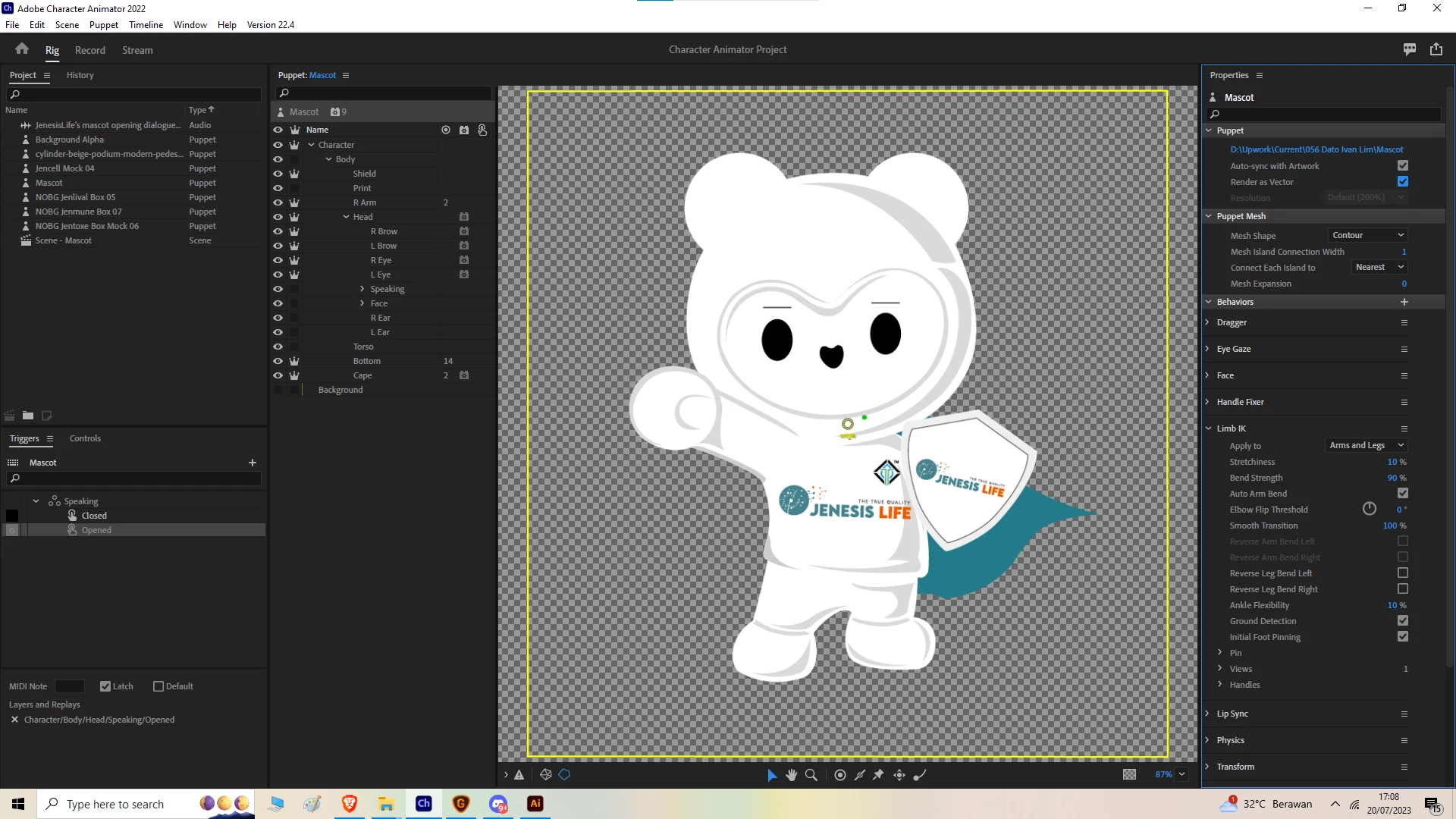Click the Home icon

tap(21, 49)
